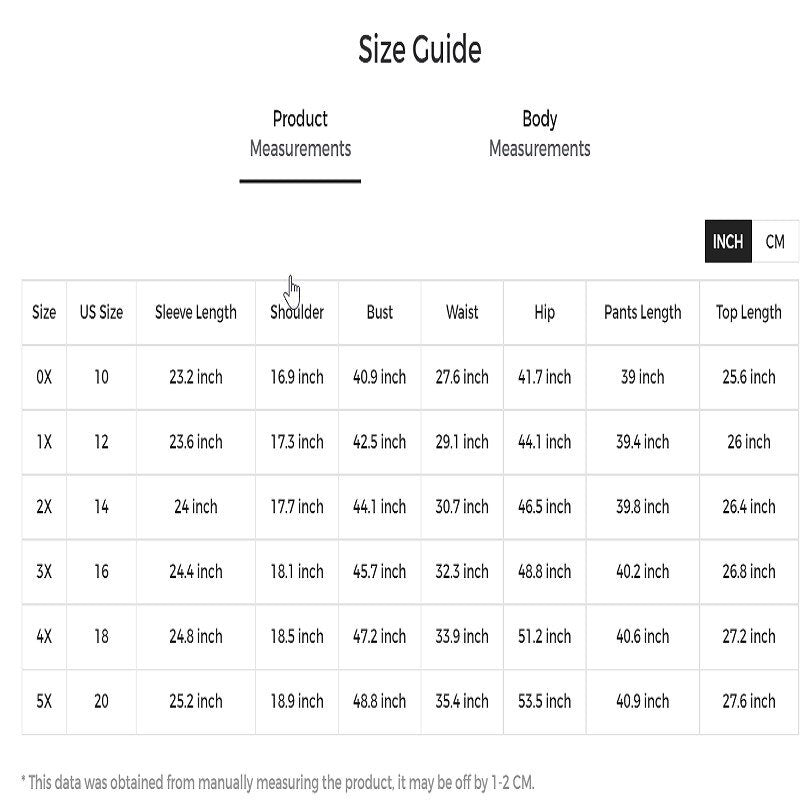Click the Size column header
Image resolution: width=800 pixels, height=800 pixels.
pyautogui.click(x=44, y=312)
